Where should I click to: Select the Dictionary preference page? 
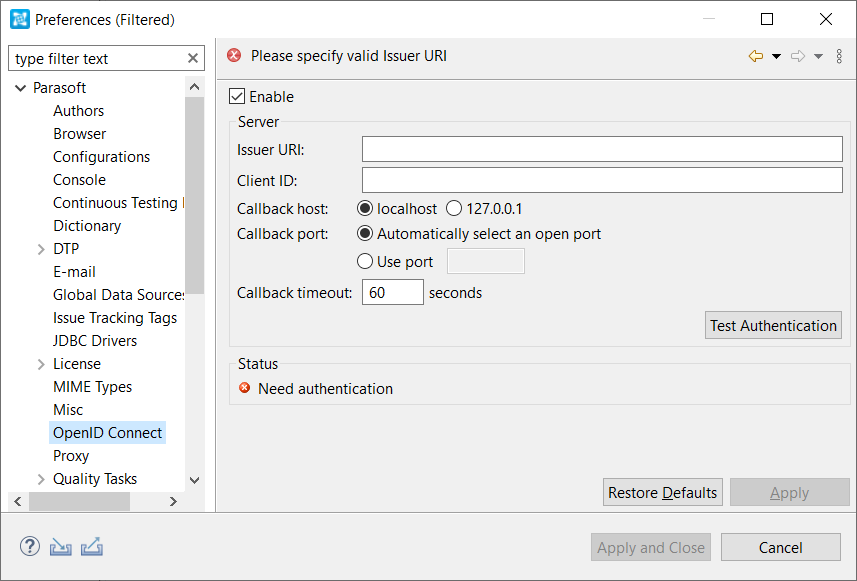point(87,226)
